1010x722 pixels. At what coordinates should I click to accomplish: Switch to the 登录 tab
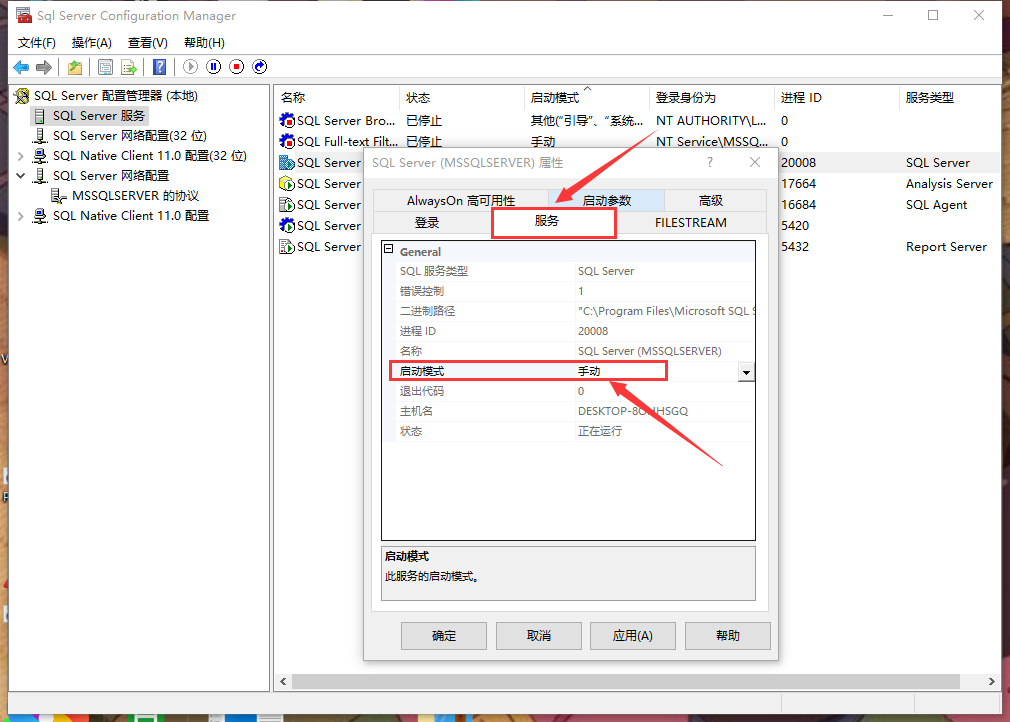[x=426, y=223]
